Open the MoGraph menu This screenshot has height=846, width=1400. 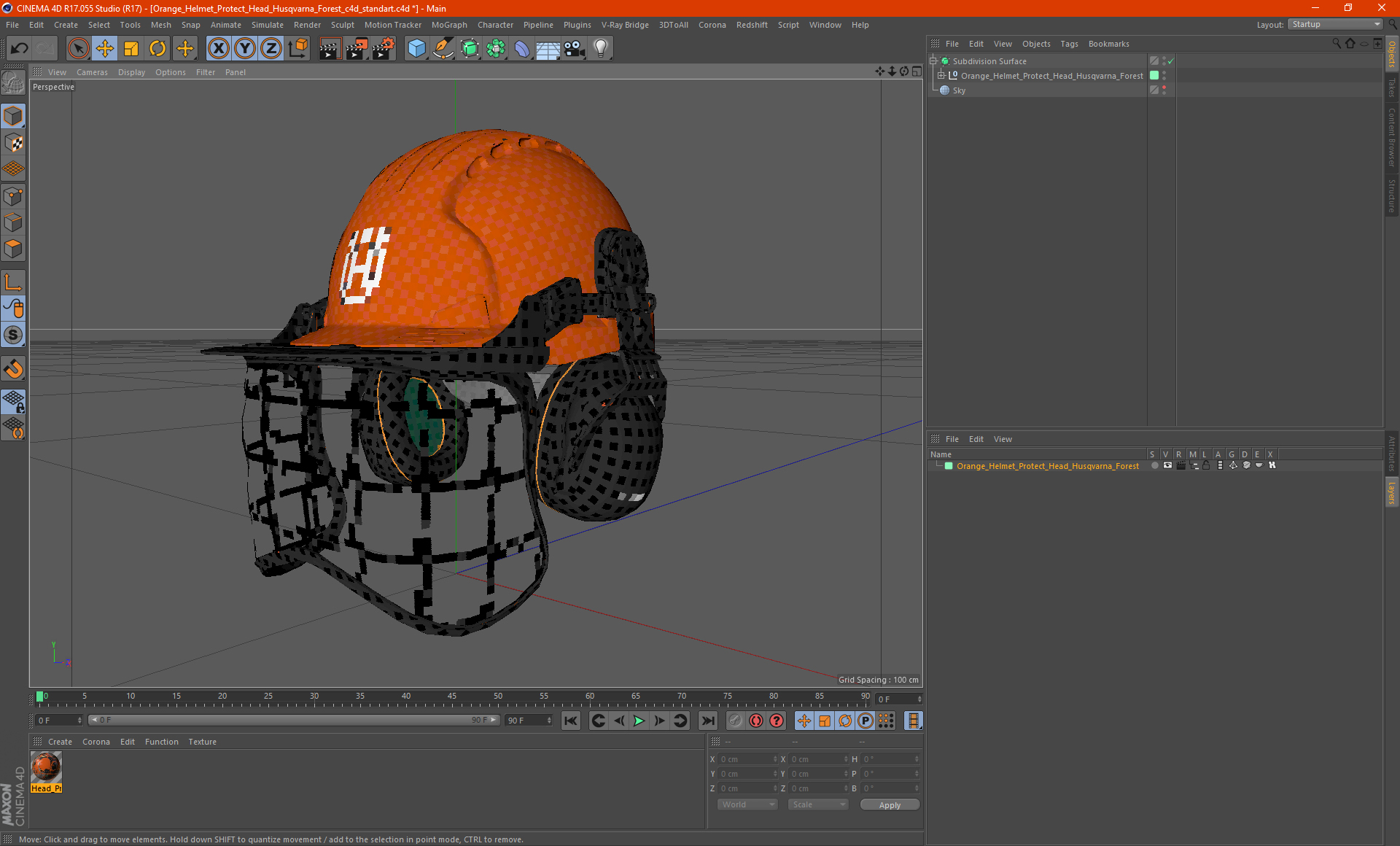(x=449, y=25)
